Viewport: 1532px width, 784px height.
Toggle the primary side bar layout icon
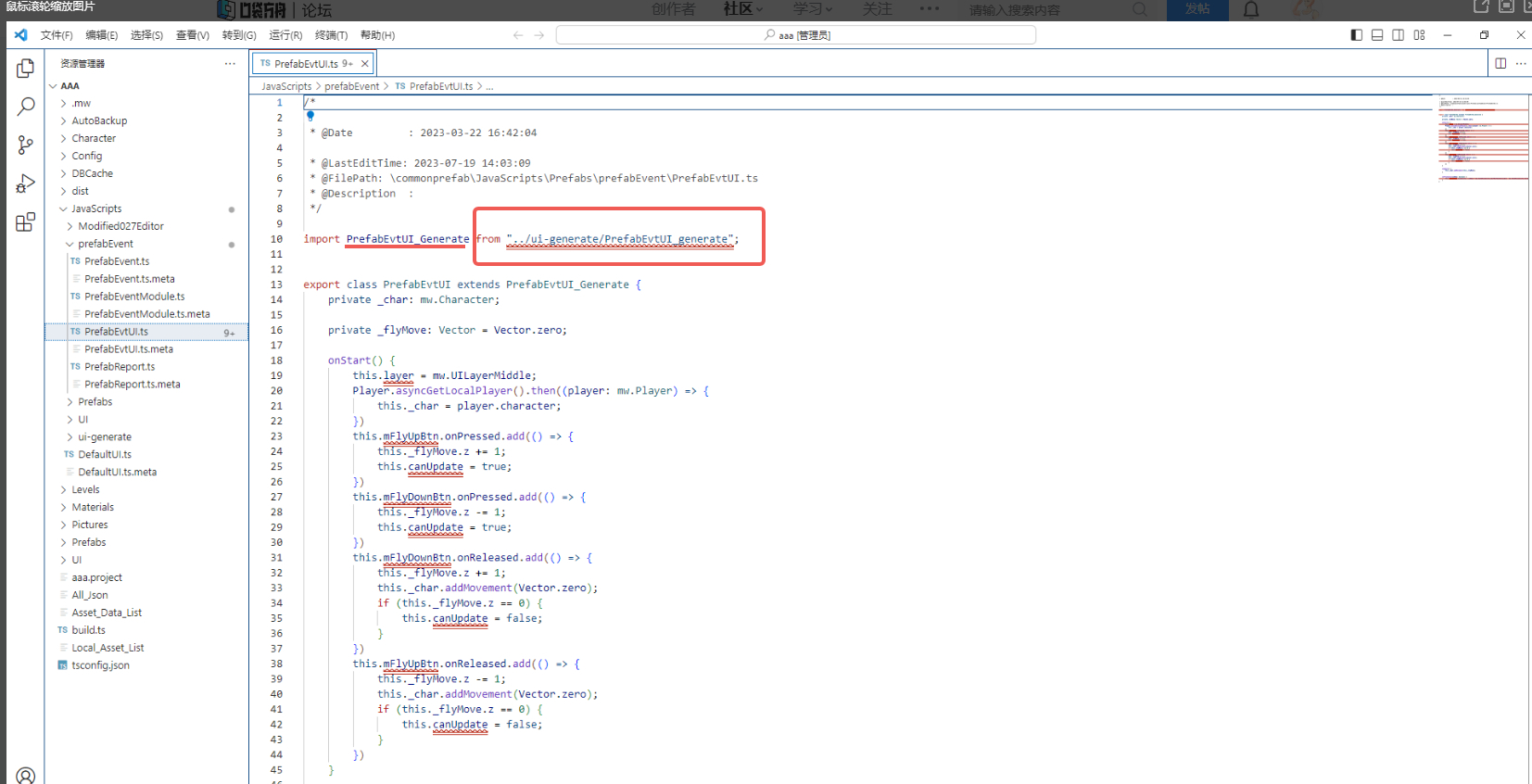point(1357,35)
